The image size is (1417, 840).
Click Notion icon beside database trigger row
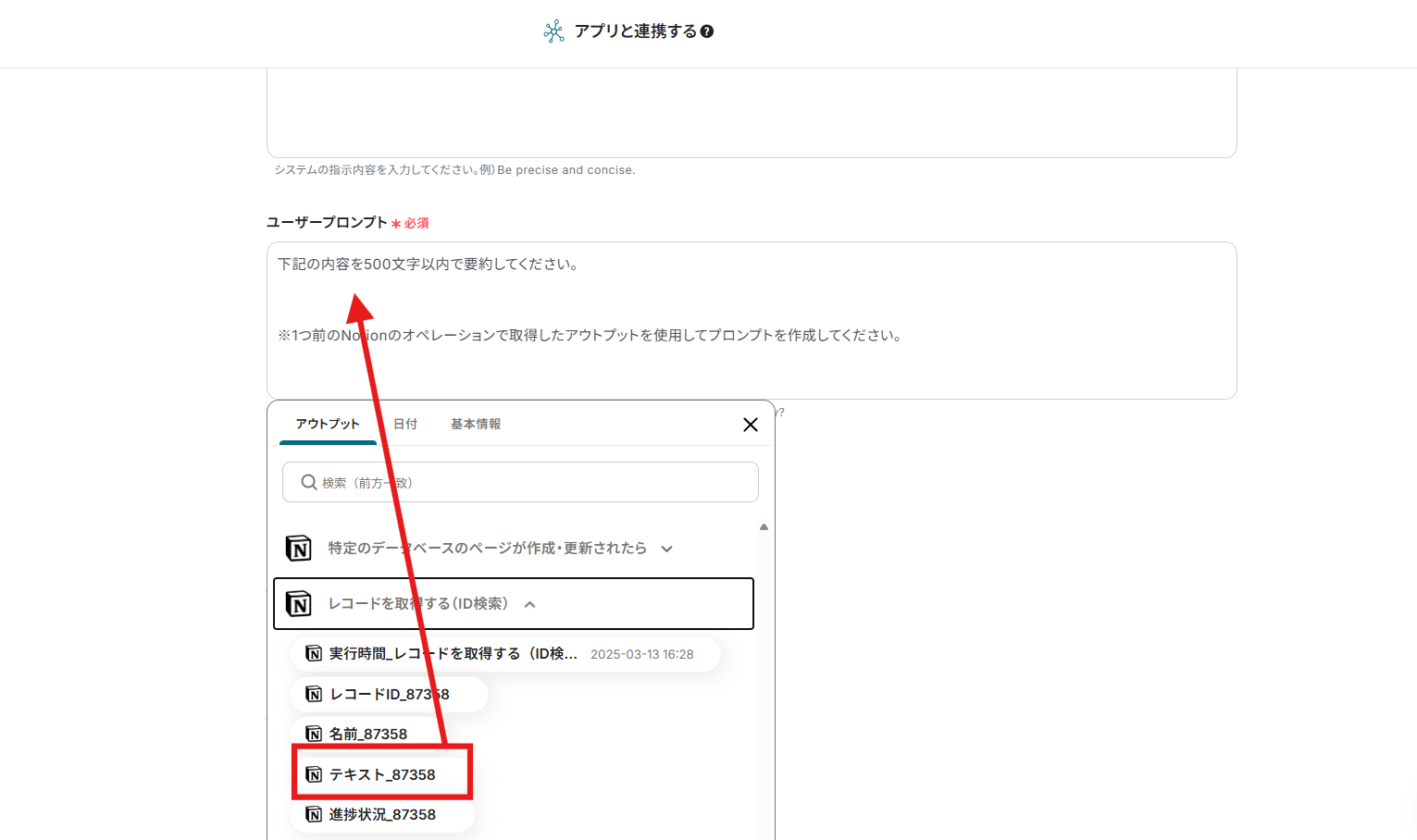298,549
